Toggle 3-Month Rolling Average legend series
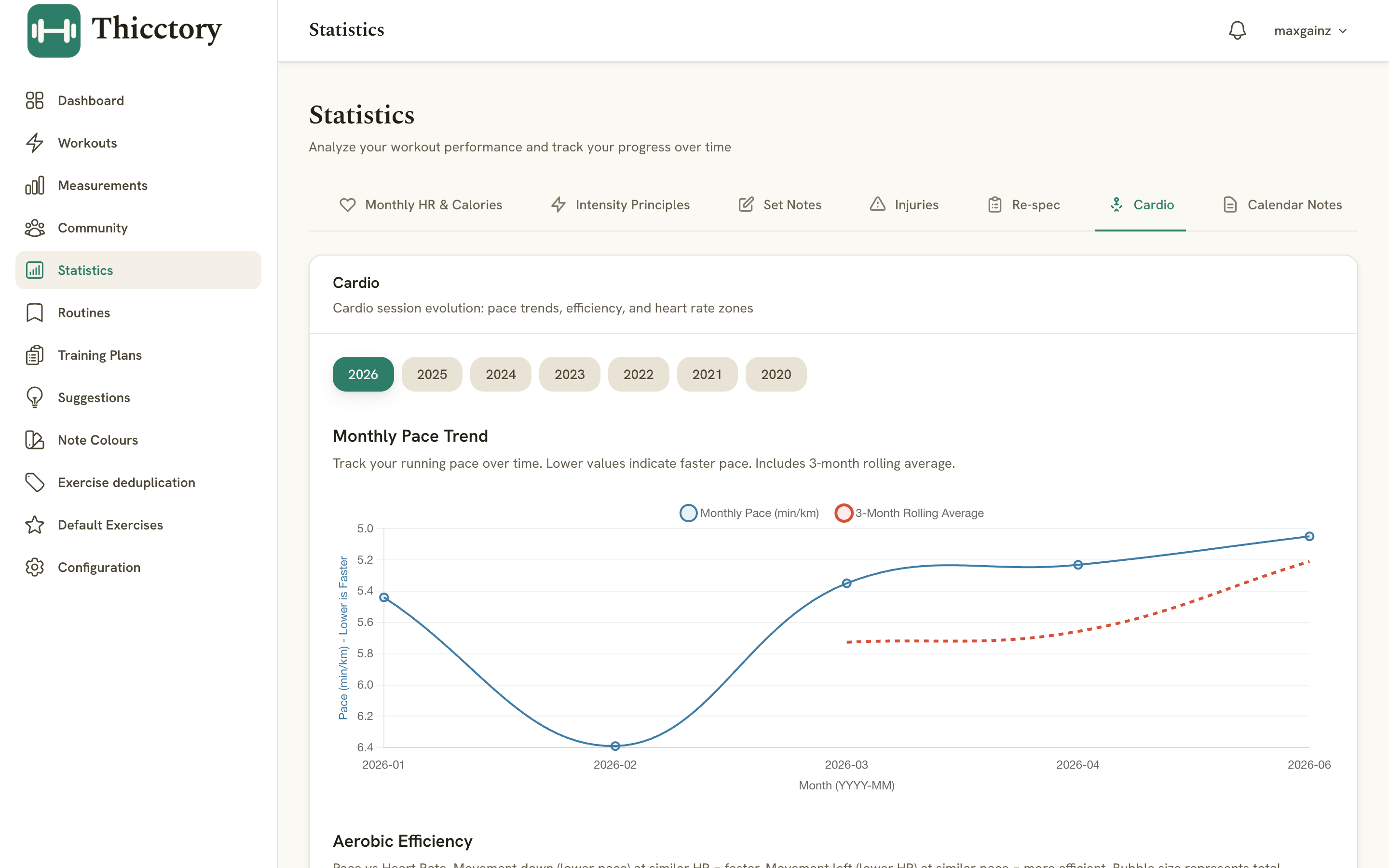Viewport: 1389px width, 868px height. tap(909, 513)
